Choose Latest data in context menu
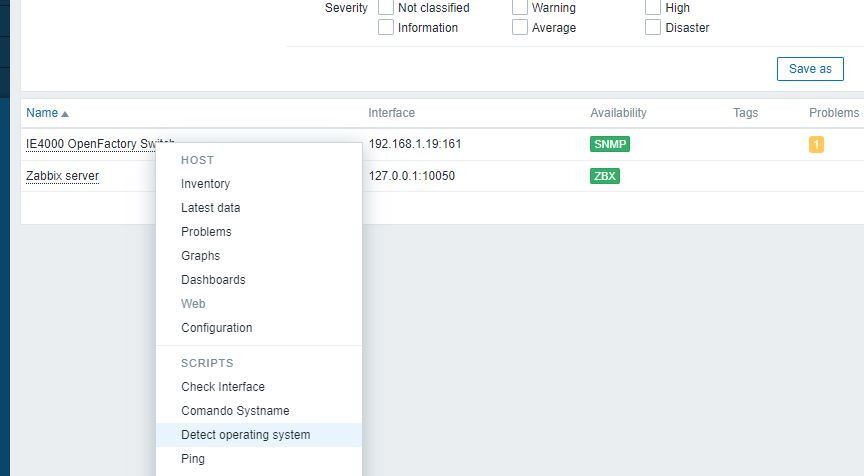The image size is (864, 476). coord(210,208)
